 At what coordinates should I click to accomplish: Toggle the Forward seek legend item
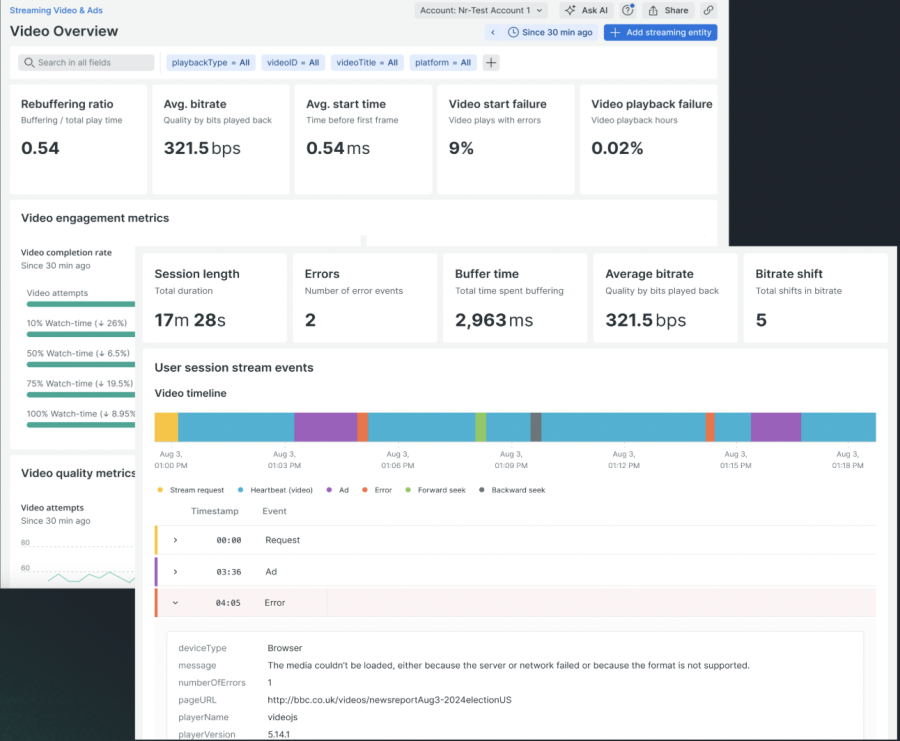point(439,490)
